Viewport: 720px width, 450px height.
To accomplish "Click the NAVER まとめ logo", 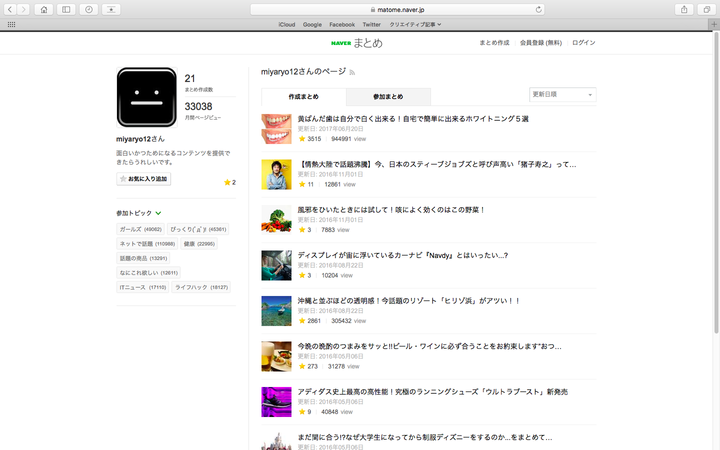I will (x=357, y=43).
